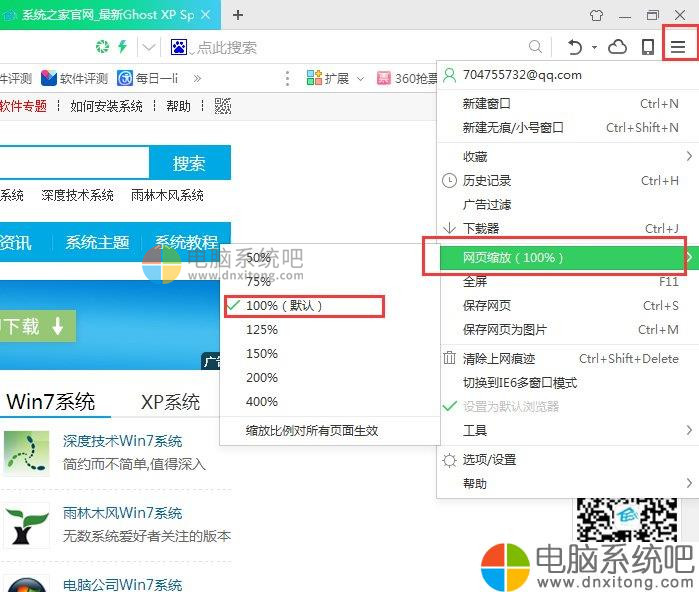
Task: Select the checked 100%（默认）zoom option
Action: point(330,305)
